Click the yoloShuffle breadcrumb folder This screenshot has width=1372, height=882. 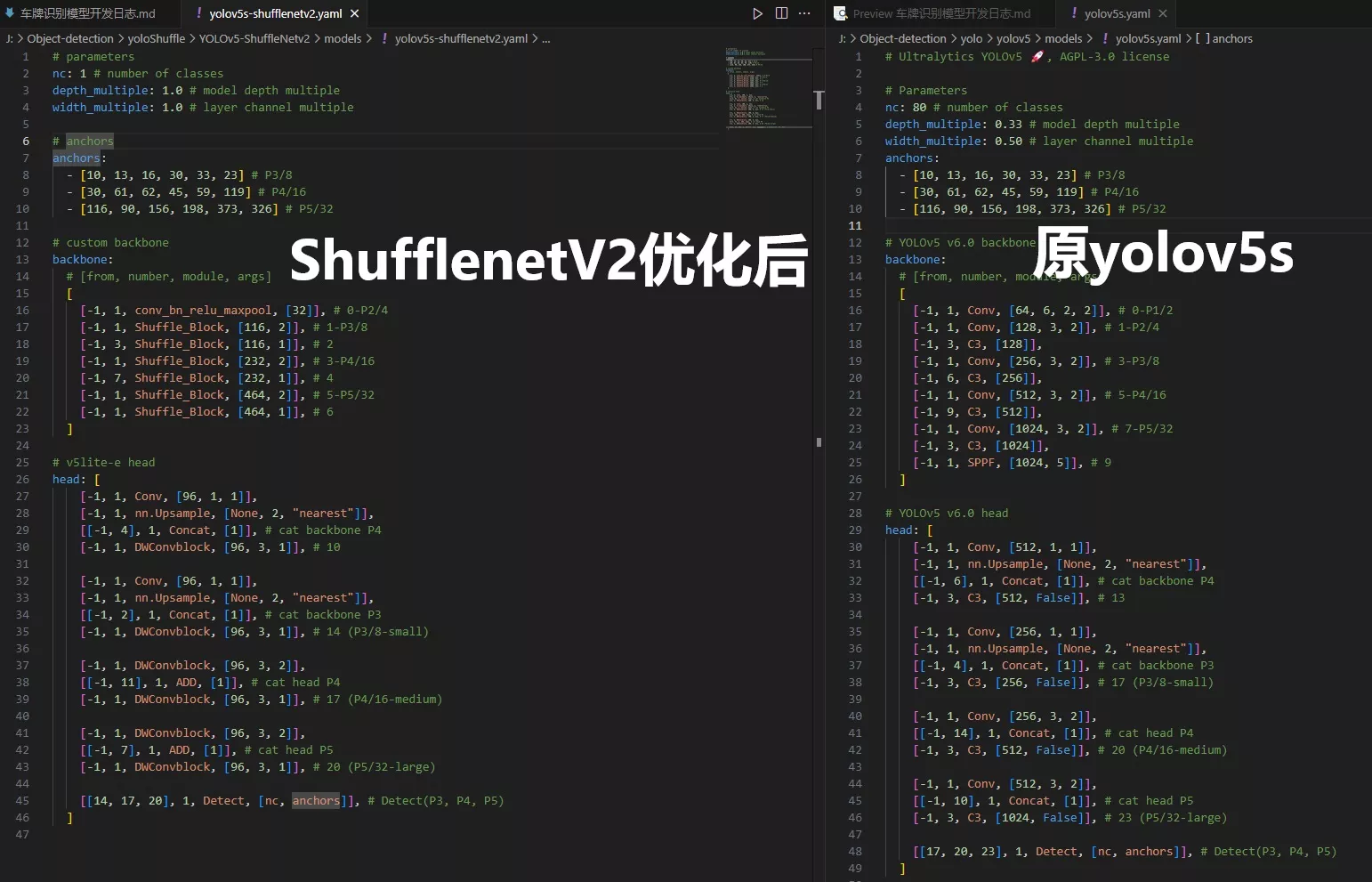157,38
